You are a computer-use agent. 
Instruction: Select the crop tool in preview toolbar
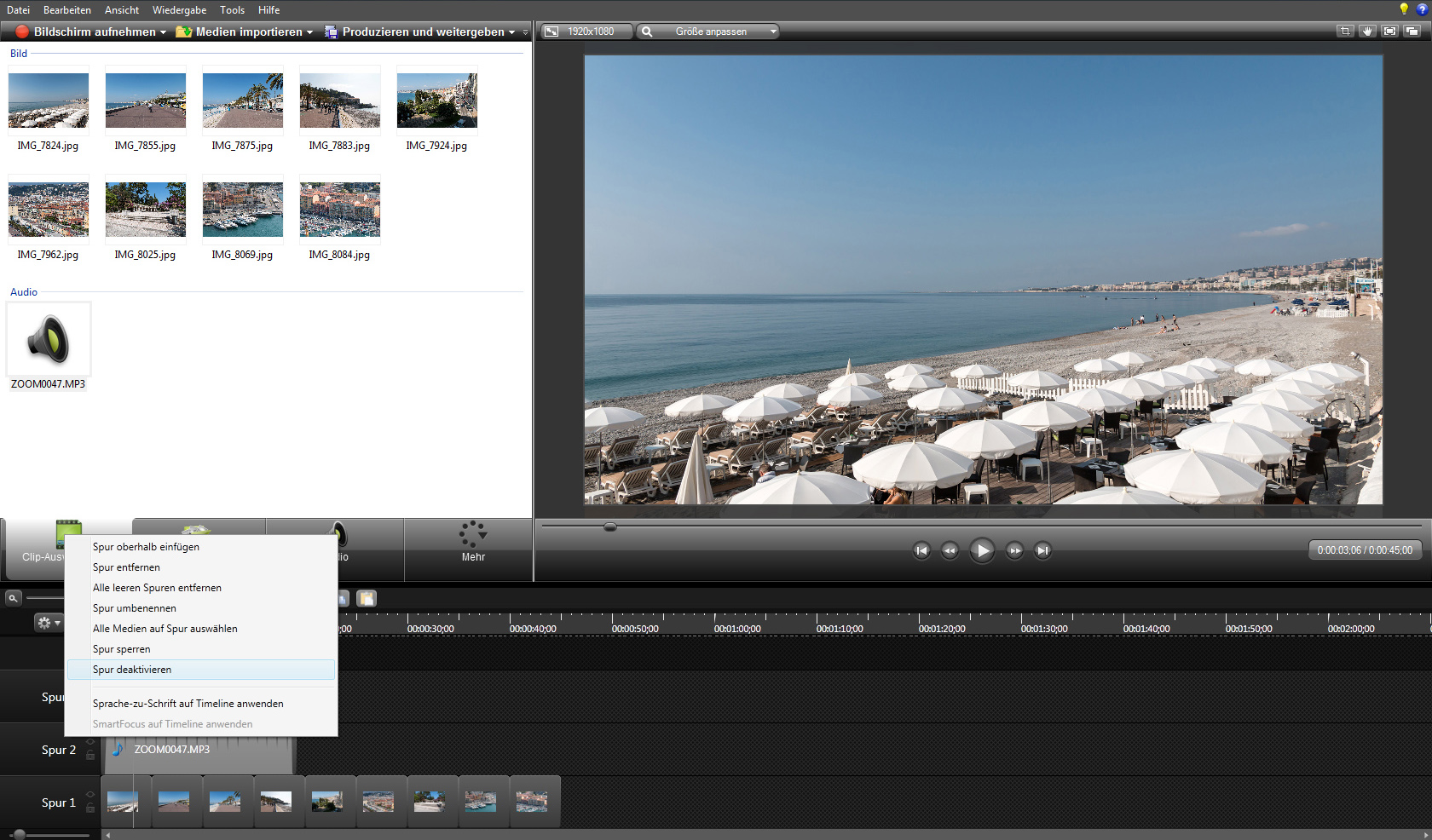1345,31
